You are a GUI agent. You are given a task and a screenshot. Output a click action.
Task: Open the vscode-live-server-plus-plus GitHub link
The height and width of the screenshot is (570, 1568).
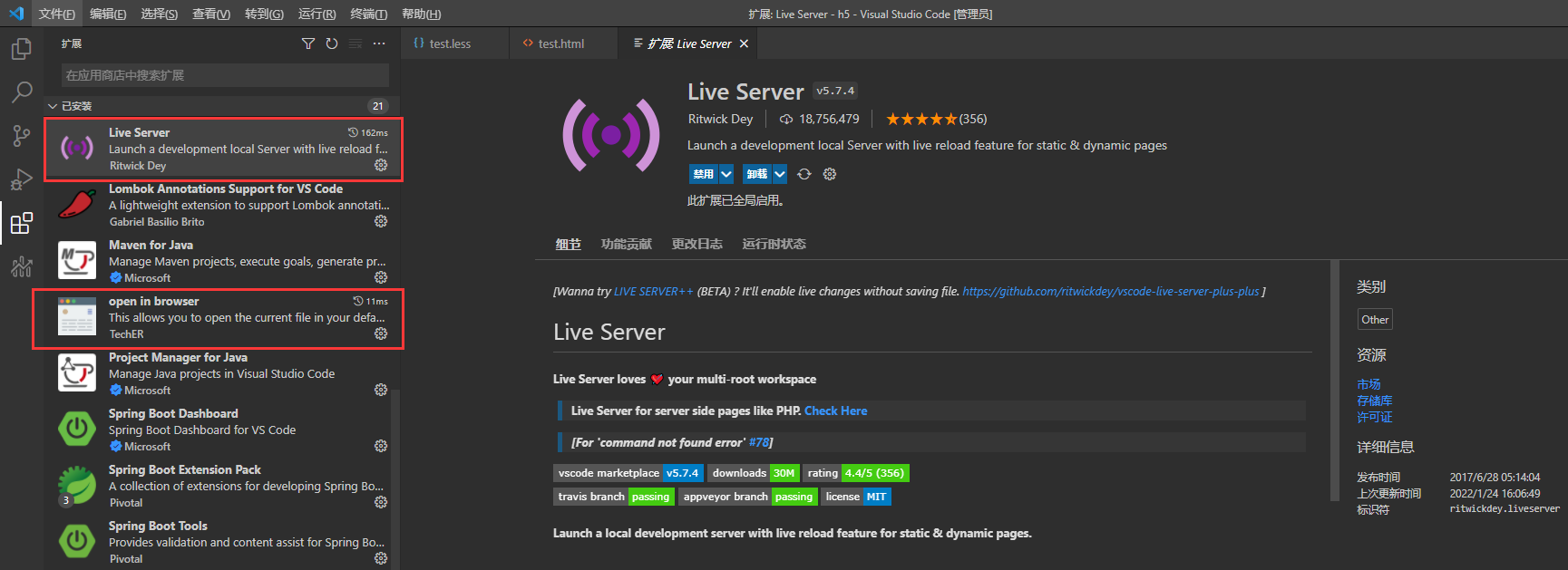click(1111, 291)
